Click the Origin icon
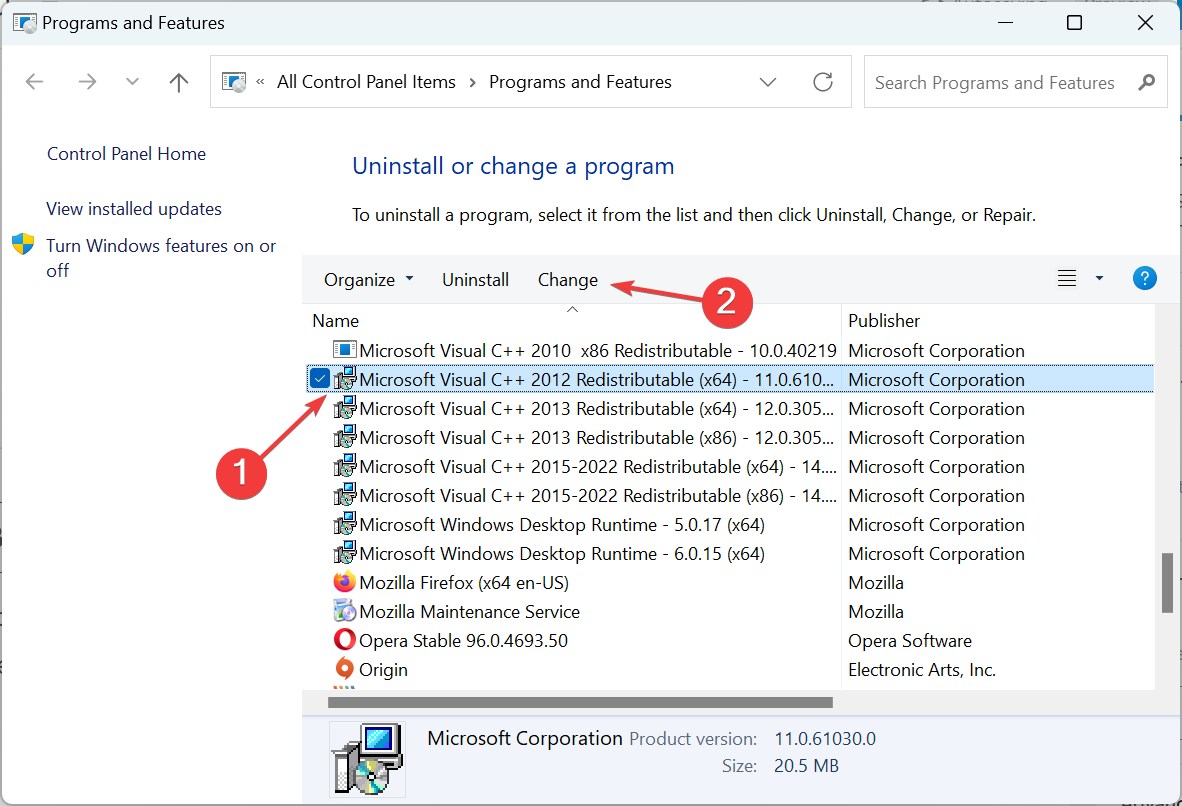 pyautogui.click(x=344, y=669)
